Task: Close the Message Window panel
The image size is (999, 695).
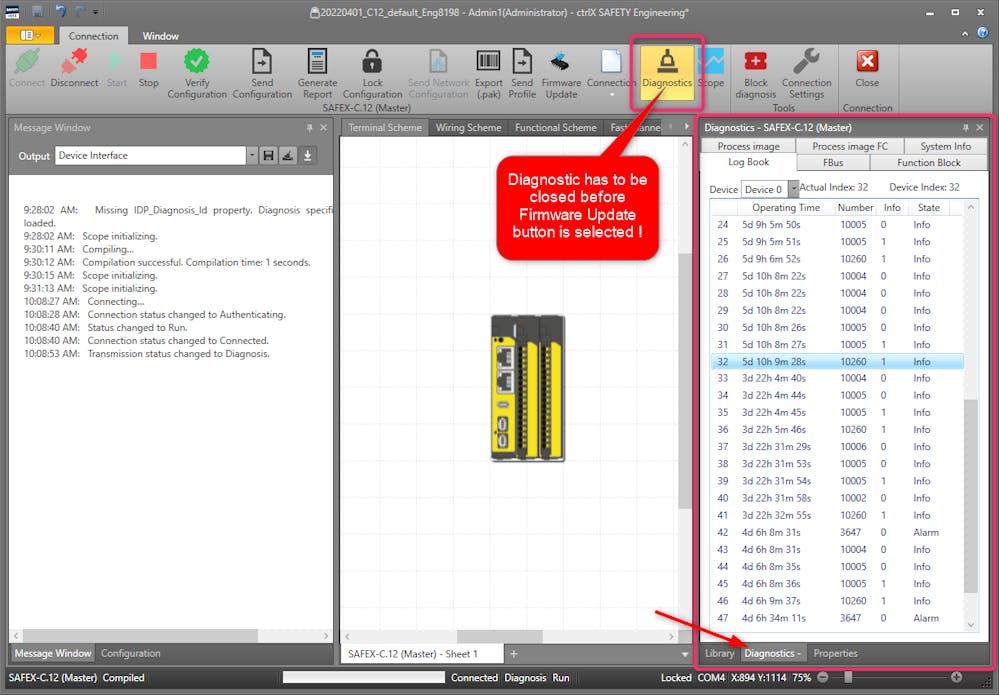Action: pyautogui.click(x=324, y=127)
